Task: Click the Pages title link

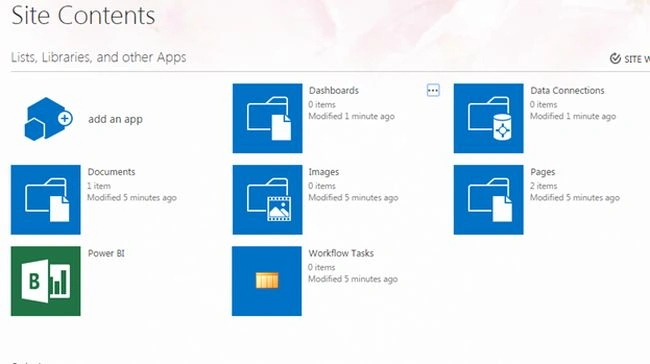Action: 543,172
